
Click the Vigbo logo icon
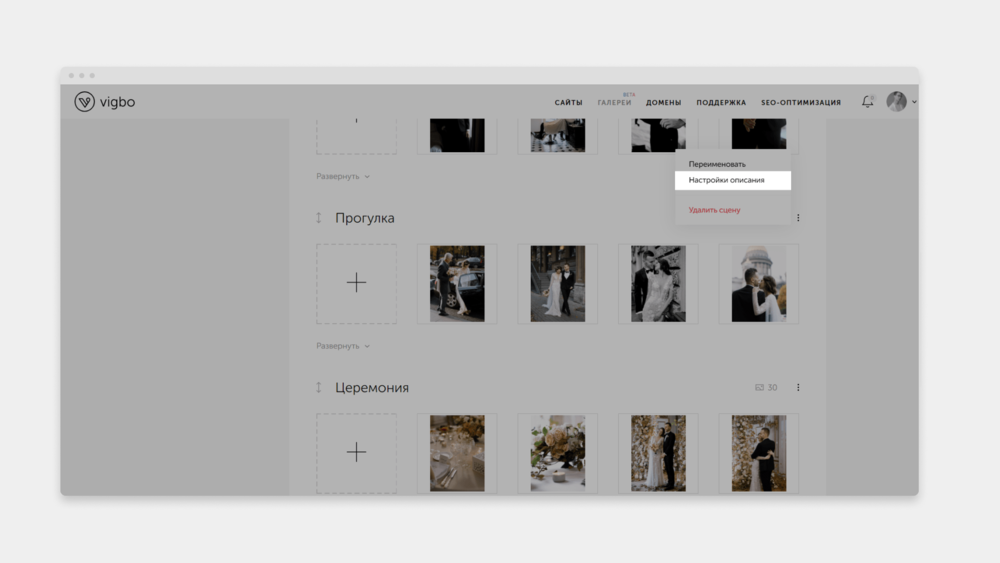pyautogui.click(x=85, y=101)
